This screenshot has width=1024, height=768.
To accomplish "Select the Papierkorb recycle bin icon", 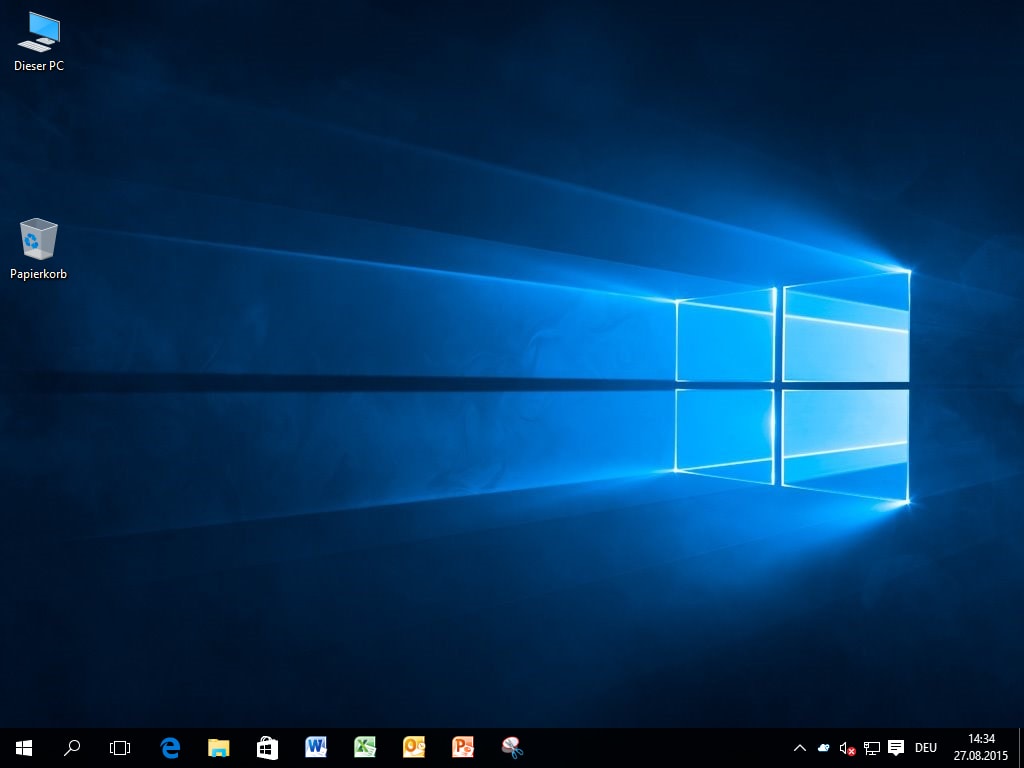I will click(x=39, y=249).
